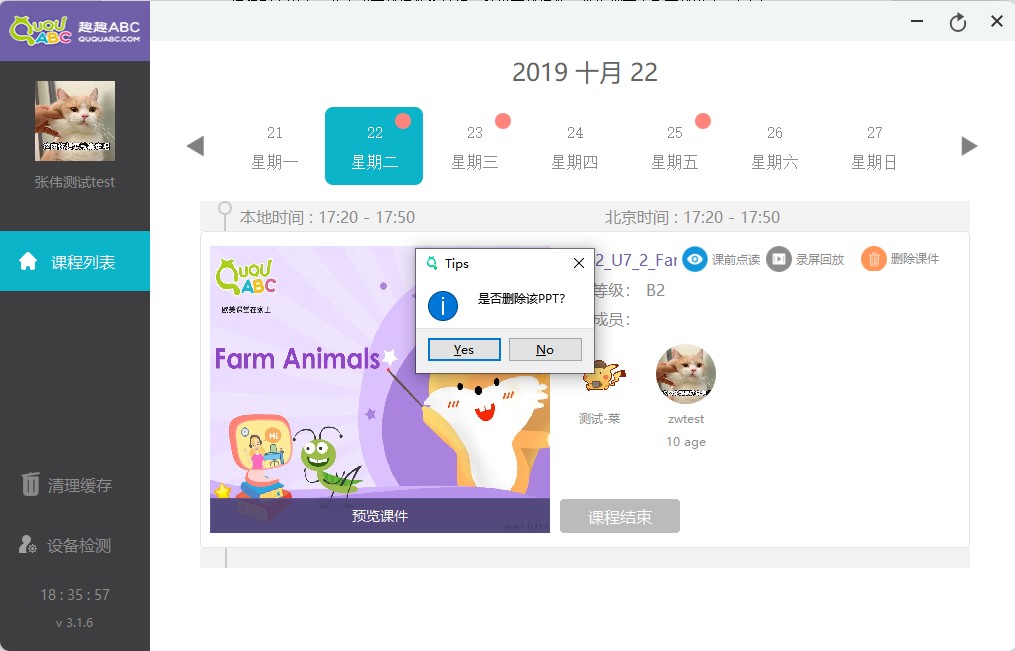The image size is (1015, 651).
Task: Confirm deletion with Yes button
Action: click(464, 349)
